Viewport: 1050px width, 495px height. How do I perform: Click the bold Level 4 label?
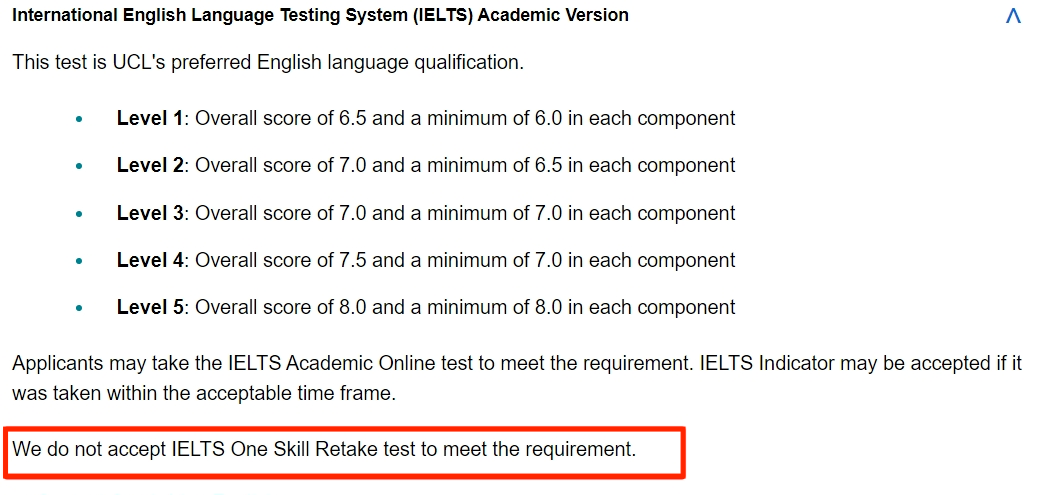[149, 260]
